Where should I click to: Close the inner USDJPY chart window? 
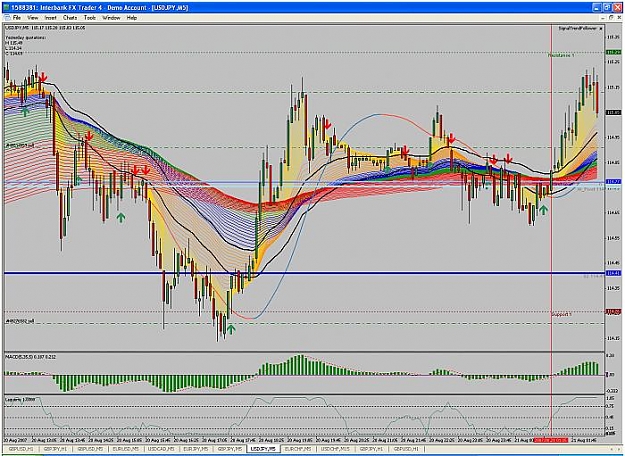618,18
